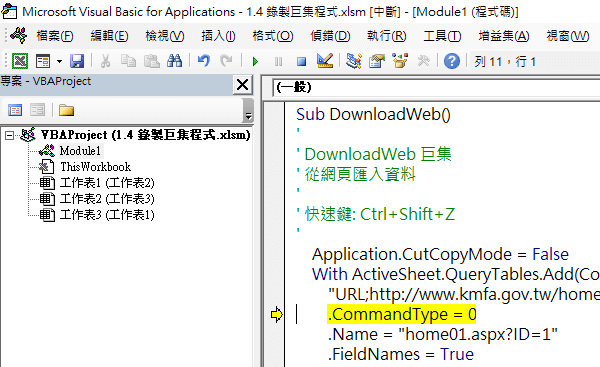
Task: Select 工作表2 (工作表3) in project tree
Action: coord(107,199)
